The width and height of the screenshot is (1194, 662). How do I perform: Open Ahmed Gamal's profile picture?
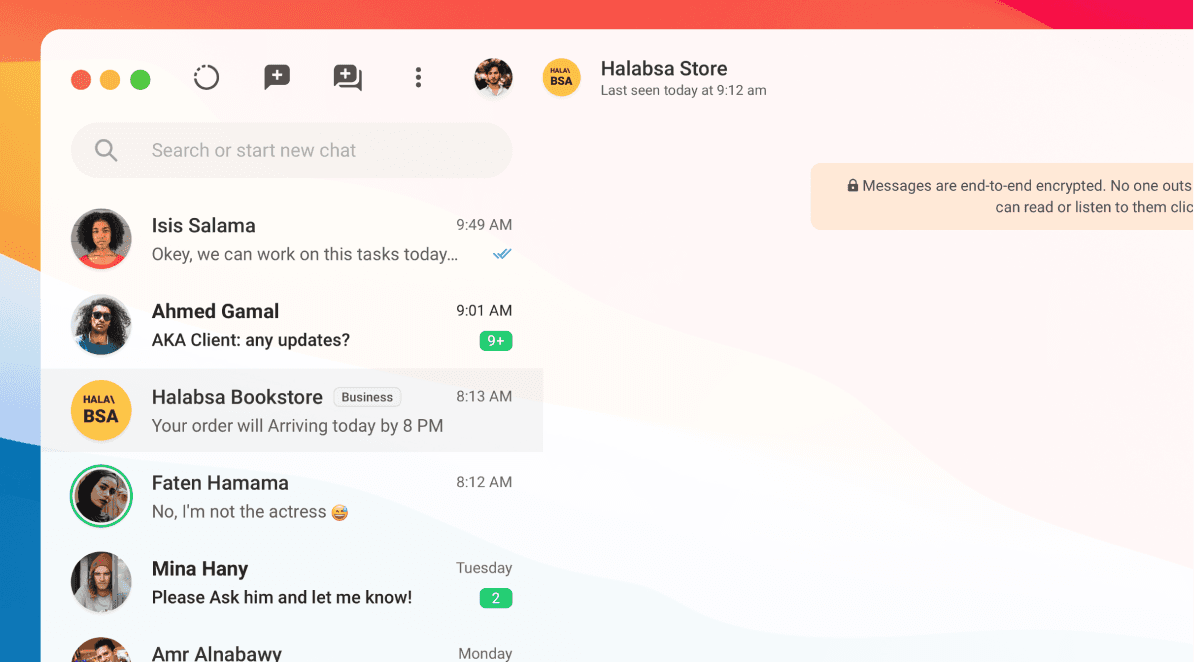click(101, 325)
